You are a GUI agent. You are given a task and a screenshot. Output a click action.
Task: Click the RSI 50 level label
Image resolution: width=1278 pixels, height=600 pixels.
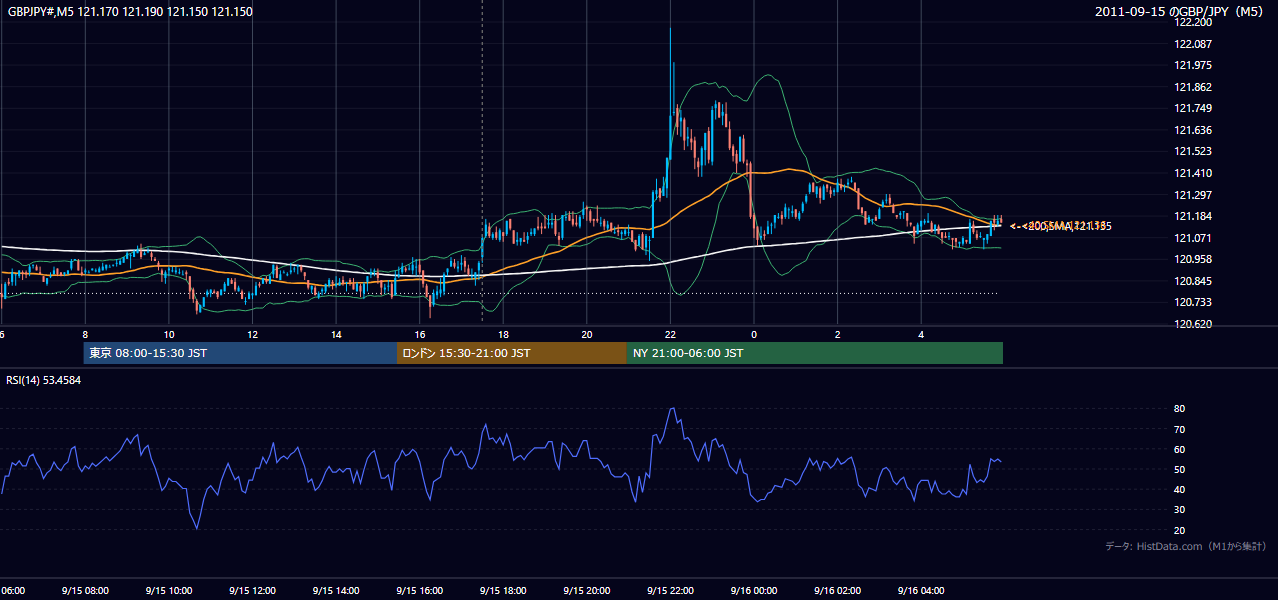click(1179, 469)
